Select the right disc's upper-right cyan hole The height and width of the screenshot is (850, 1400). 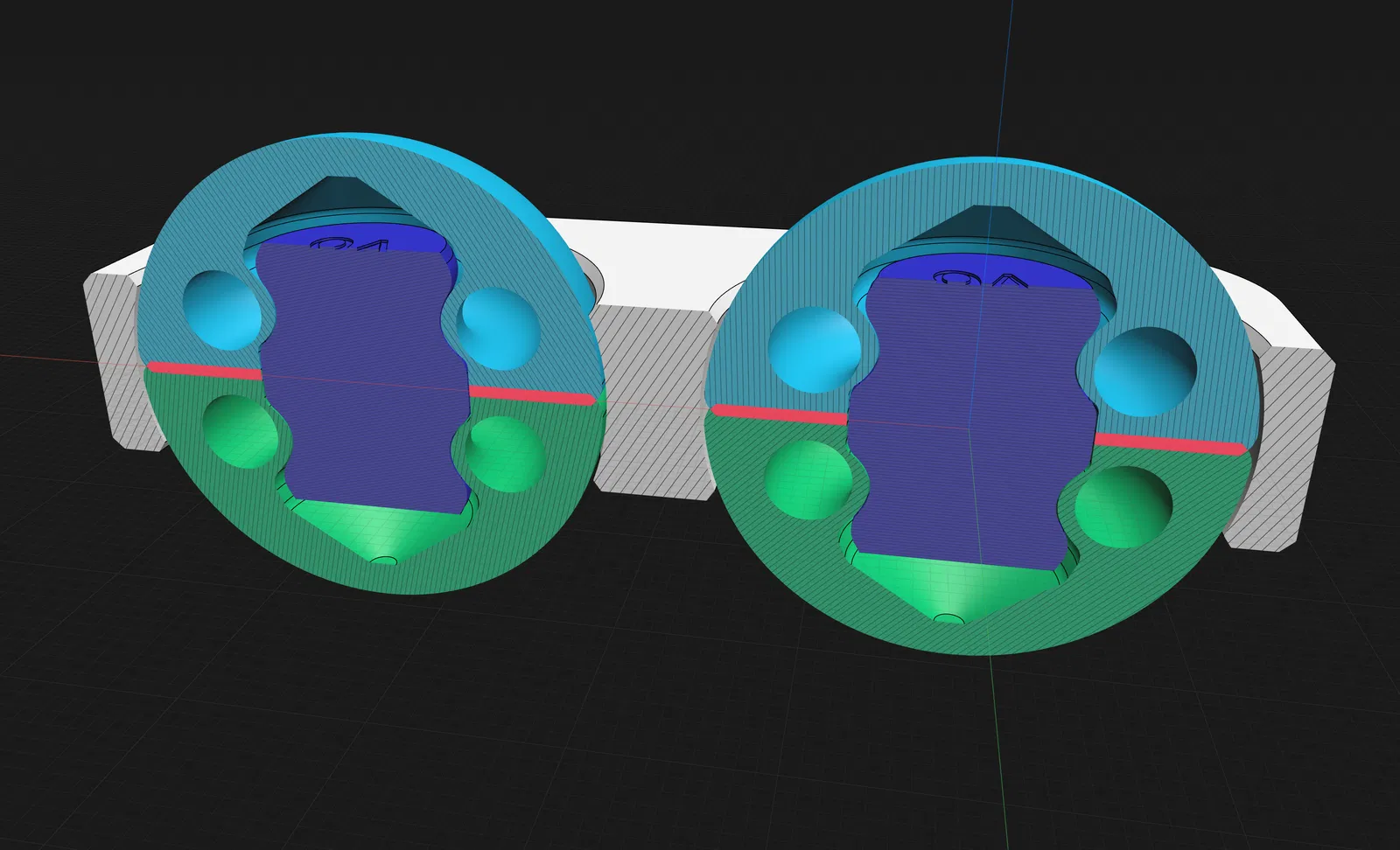(1144, 371)
